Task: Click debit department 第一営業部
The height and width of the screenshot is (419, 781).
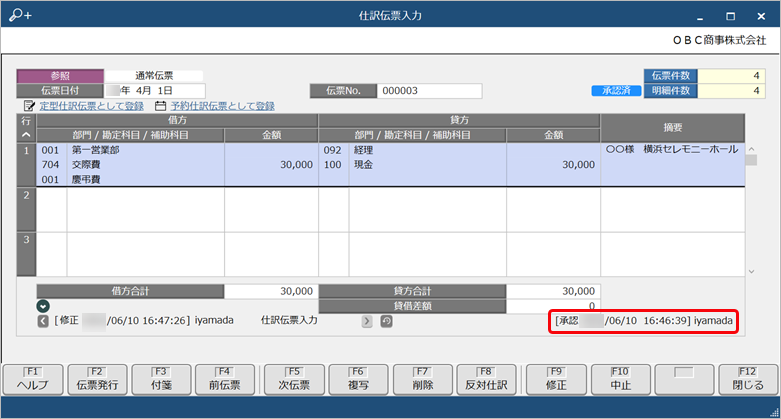Action: click(96, 150)
